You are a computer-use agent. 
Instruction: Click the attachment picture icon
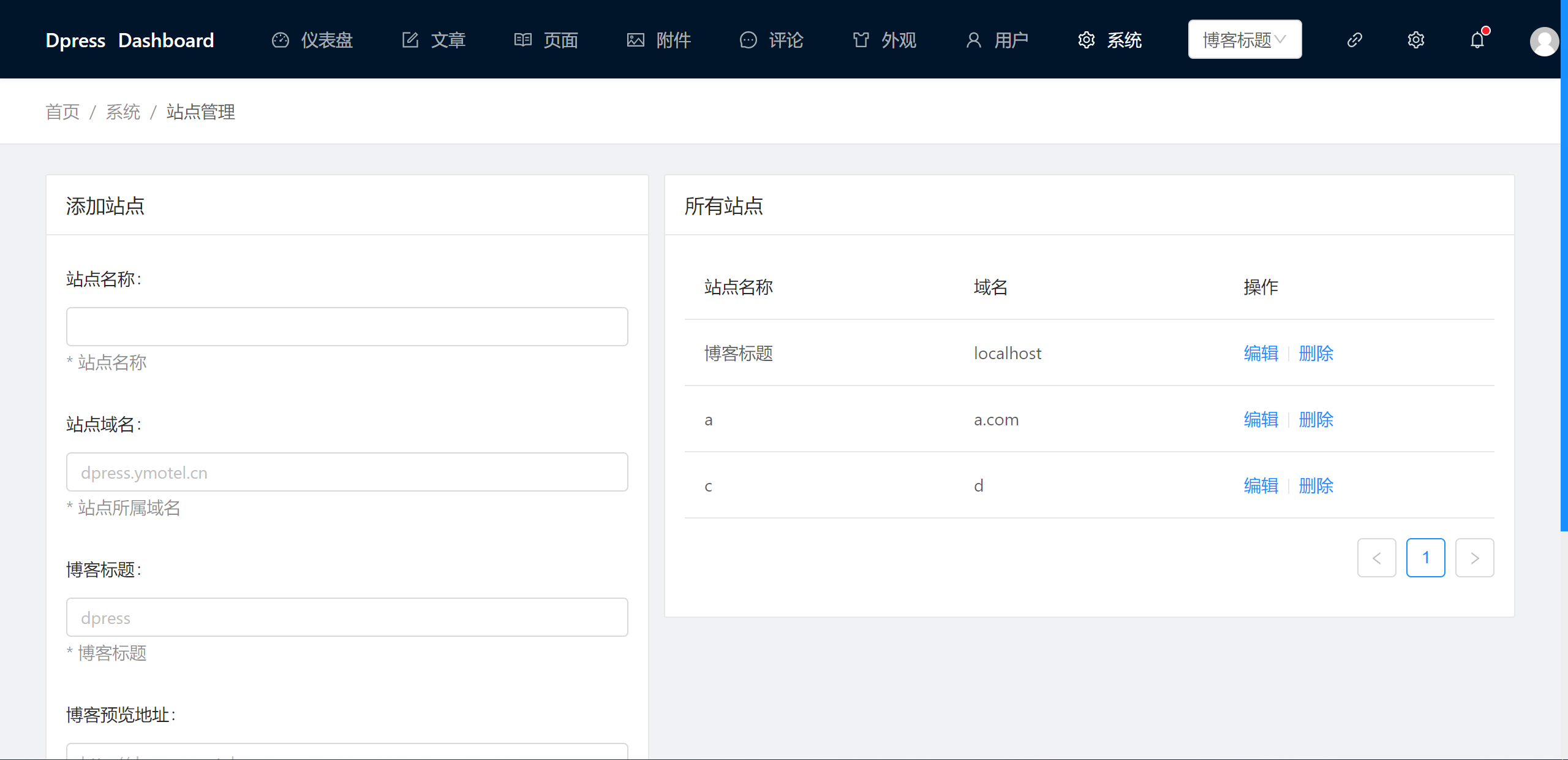pos(636,40)
